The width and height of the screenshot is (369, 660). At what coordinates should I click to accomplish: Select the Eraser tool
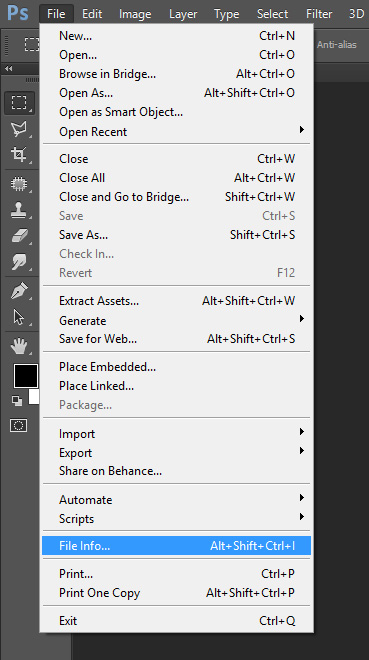19,236
